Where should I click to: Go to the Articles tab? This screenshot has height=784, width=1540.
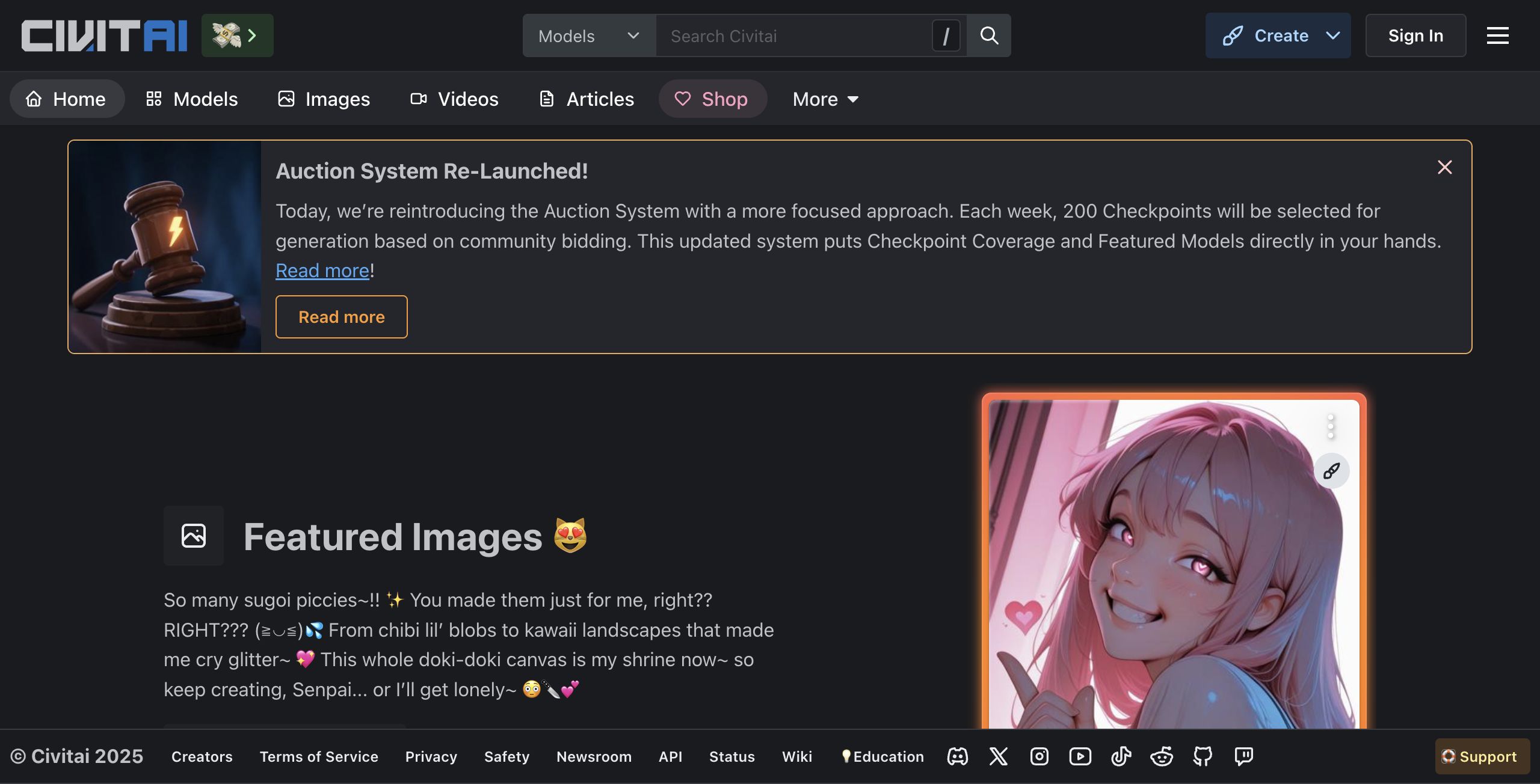(587, 99)
